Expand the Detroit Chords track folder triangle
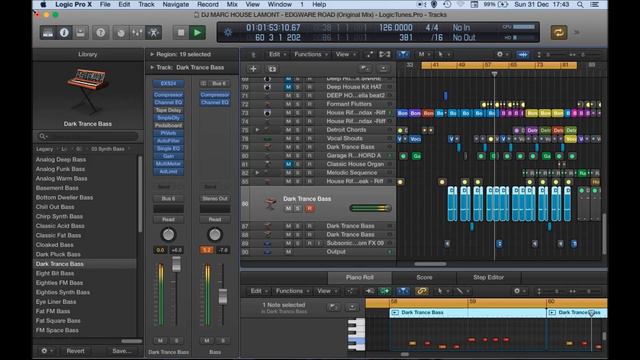This screenshot has width=640, height=360. tap(257, 130)
